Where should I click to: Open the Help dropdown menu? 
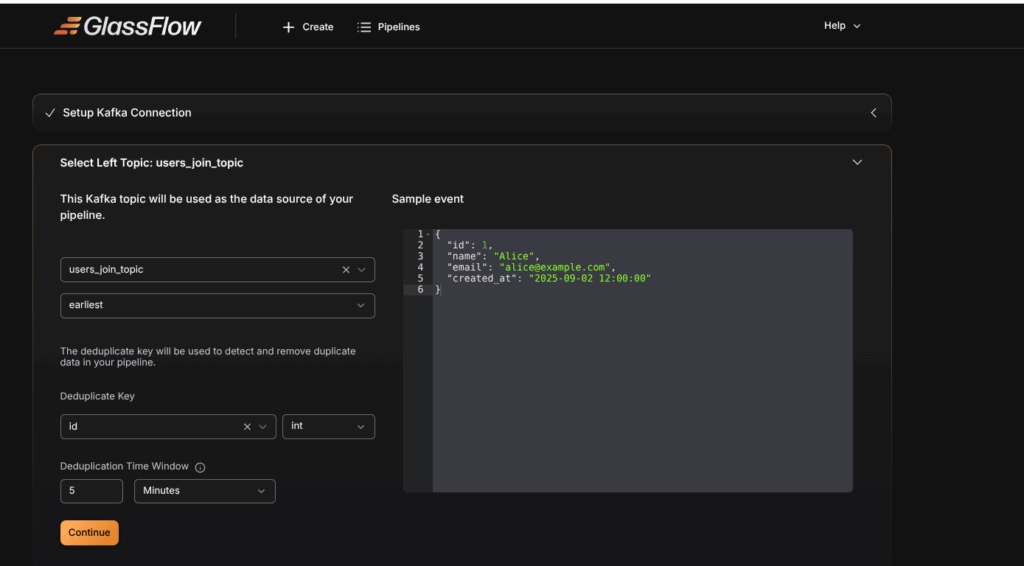[841, 26]
